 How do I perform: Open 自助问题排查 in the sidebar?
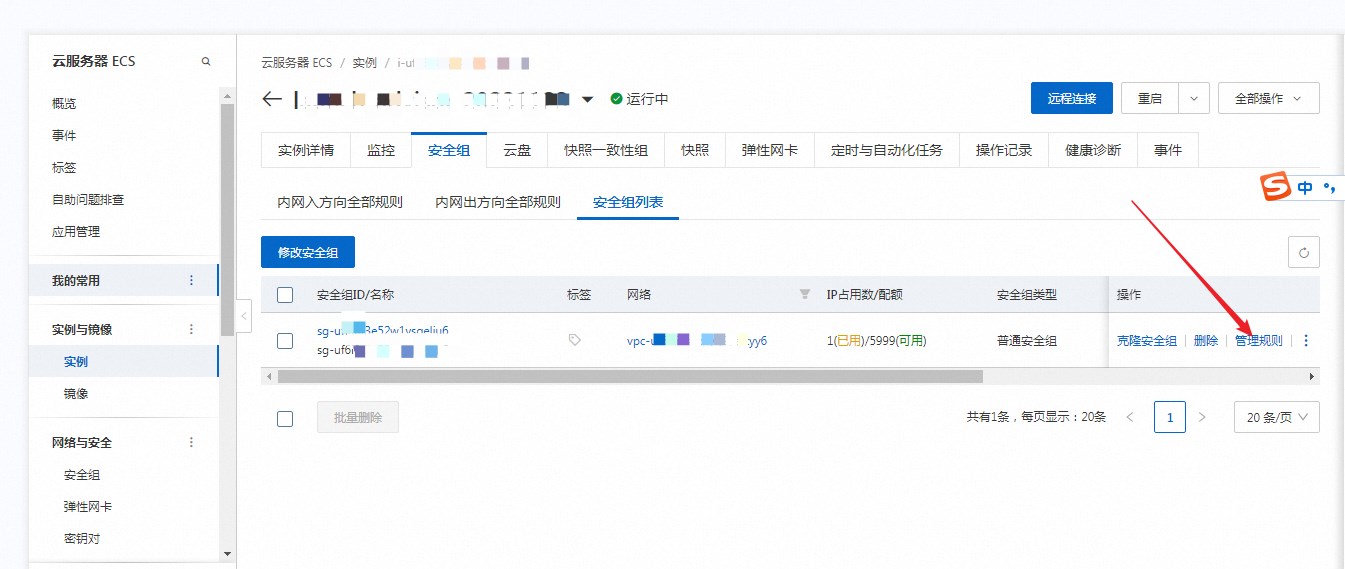88,199
